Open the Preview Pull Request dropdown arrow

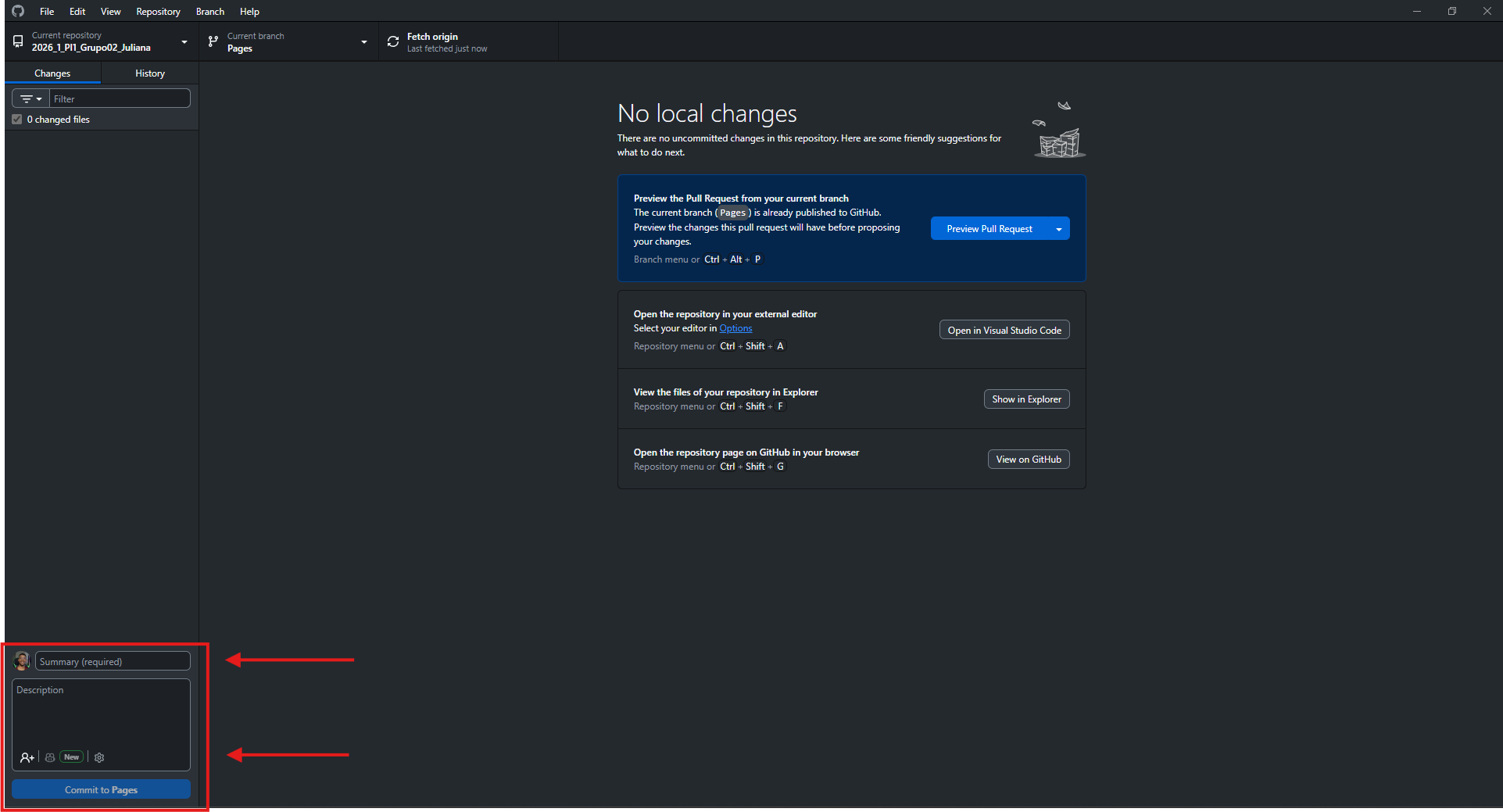coord(1059,229)
